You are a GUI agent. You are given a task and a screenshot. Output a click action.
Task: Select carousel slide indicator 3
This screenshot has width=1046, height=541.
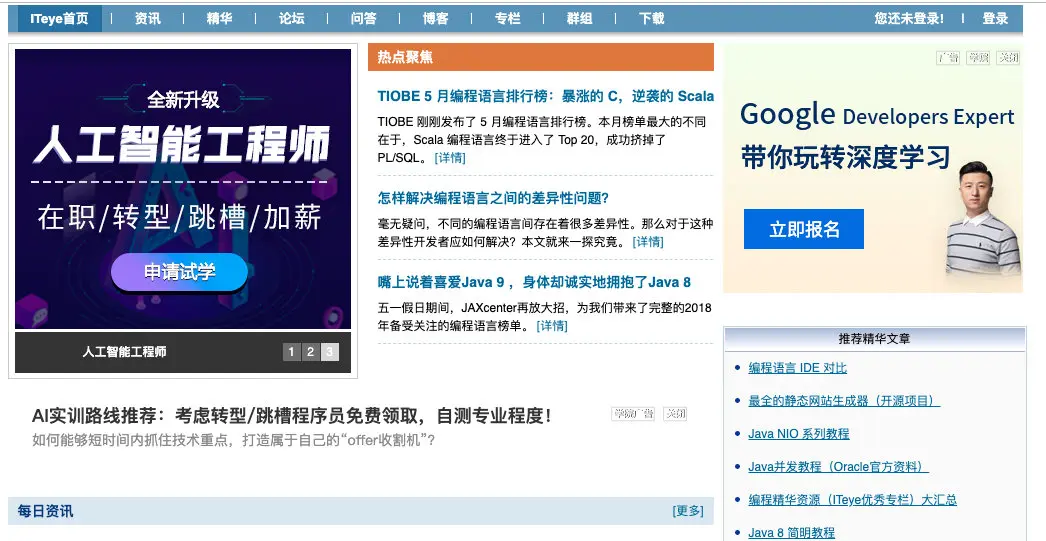(x=330, y=352)
